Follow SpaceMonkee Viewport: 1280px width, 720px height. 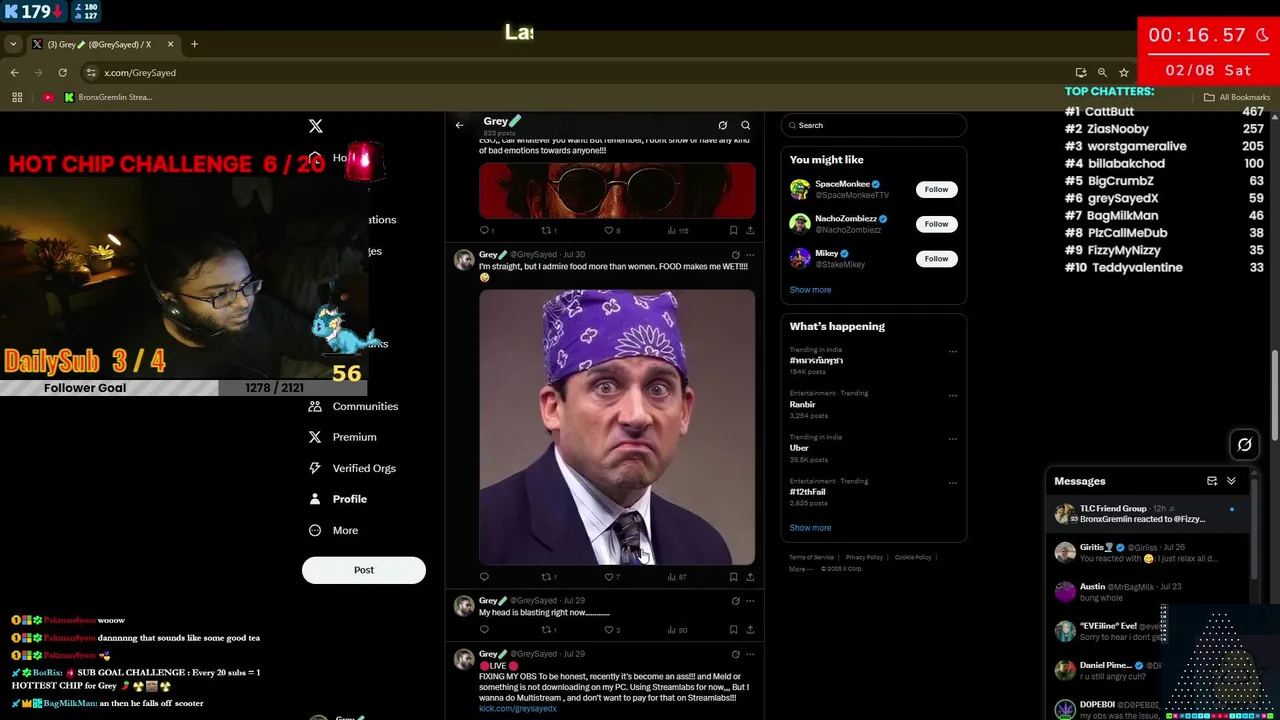coord(936,189)
